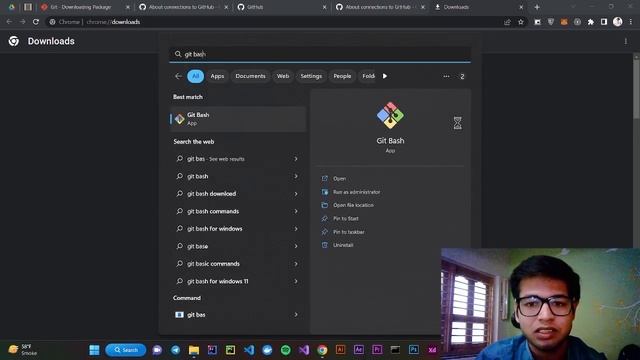Switch to the People filter tab
640x360 pixels.
(x=342, y=76)
